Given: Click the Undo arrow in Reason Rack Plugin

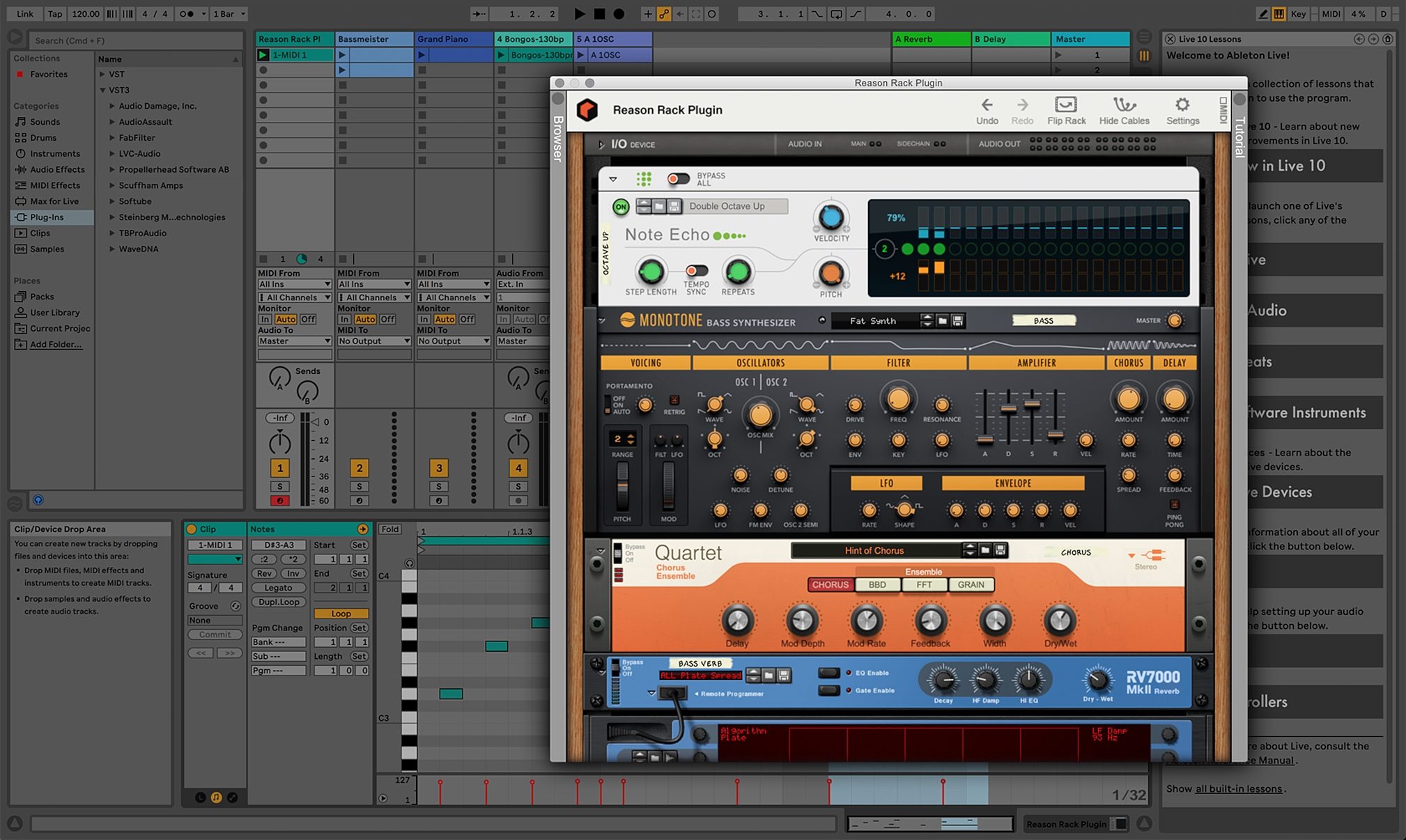Looking at the screenshot, I should (987, 105).
